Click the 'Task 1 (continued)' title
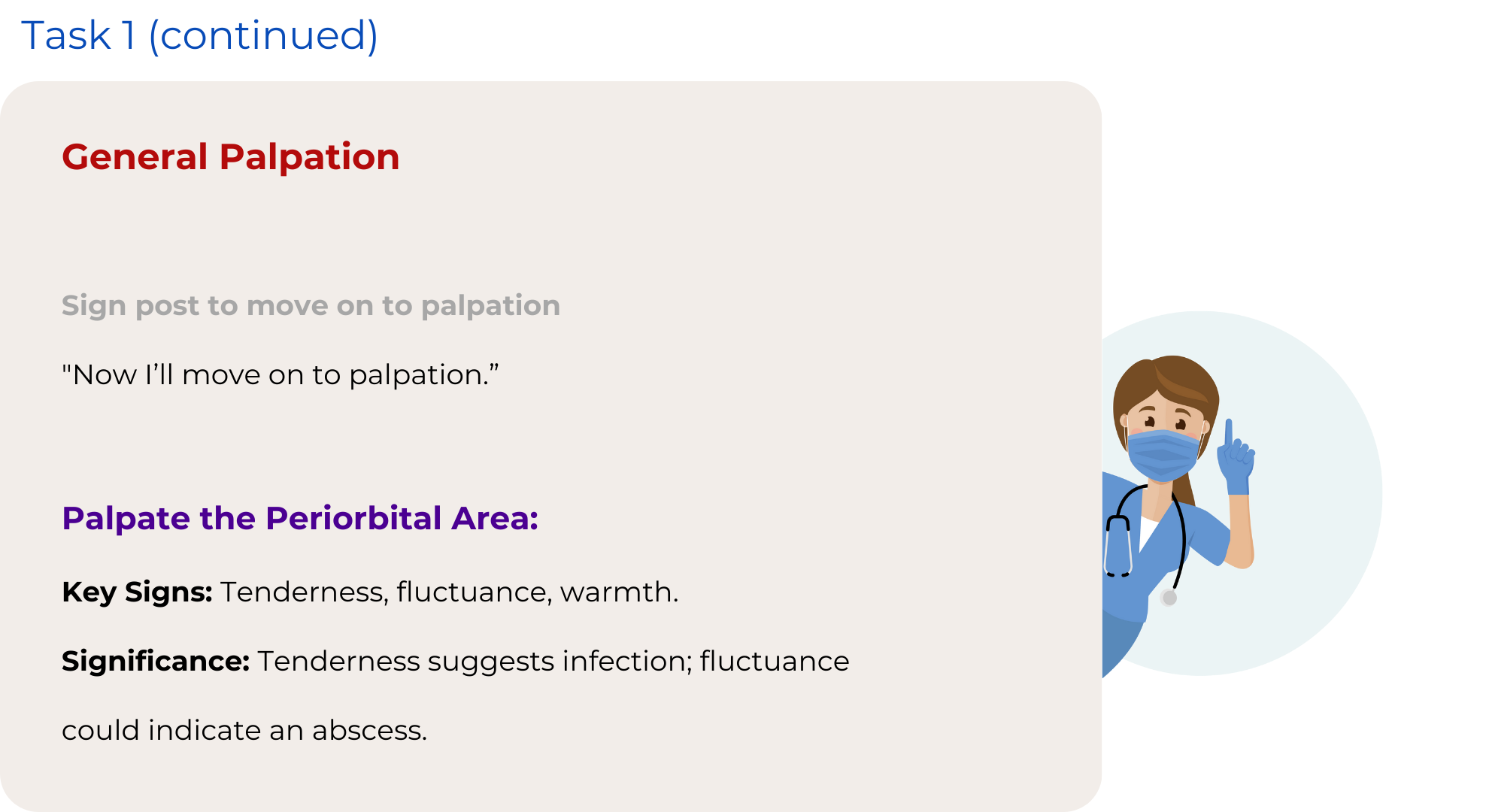Screen dimensions: 1489x812 coord(199,35)
